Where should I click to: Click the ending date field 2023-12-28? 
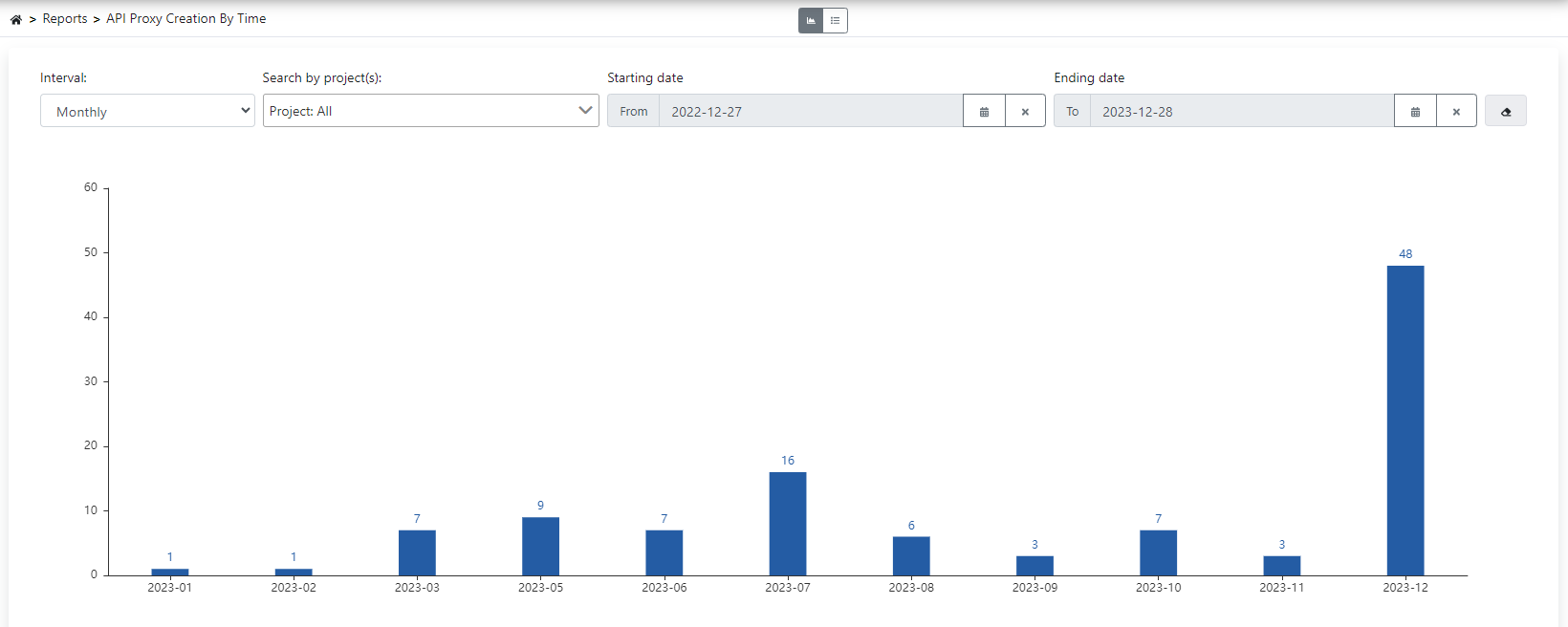[x=1241, y=112]
